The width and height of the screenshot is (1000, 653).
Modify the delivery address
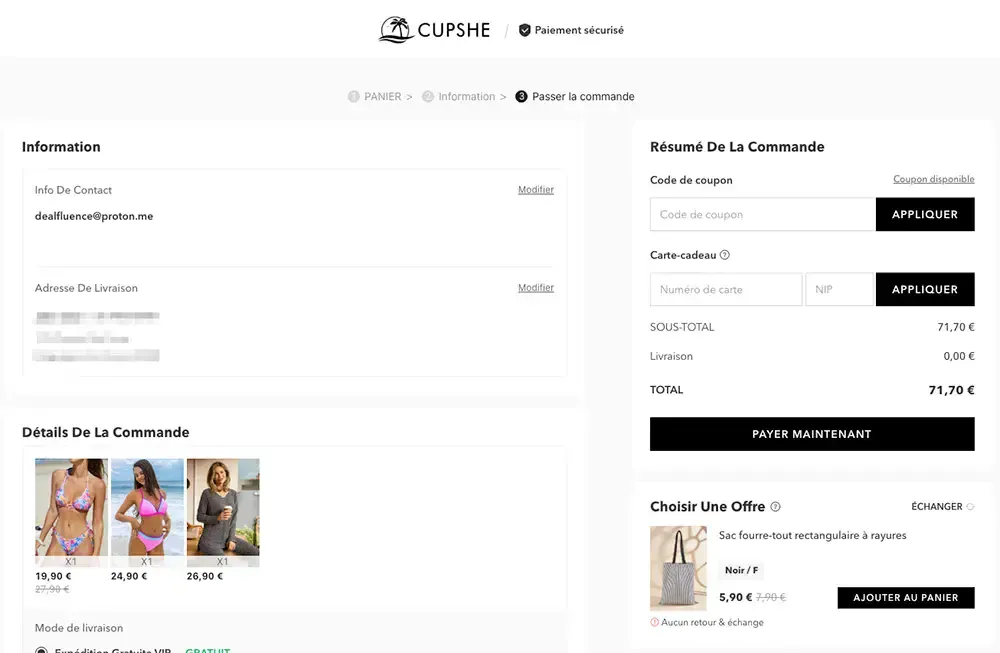coord(536,288)
